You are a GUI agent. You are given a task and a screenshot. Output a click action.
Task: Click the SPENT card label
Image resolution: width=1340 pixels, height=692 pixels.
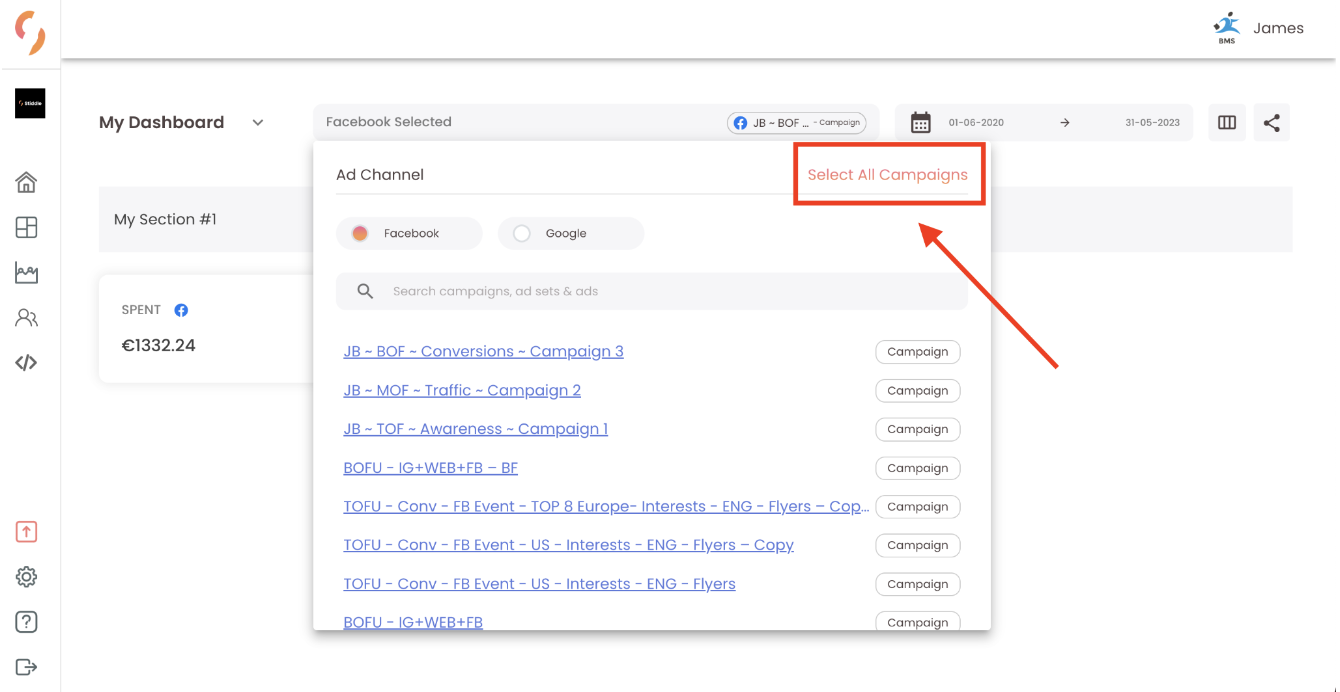(x=141, y=310)
